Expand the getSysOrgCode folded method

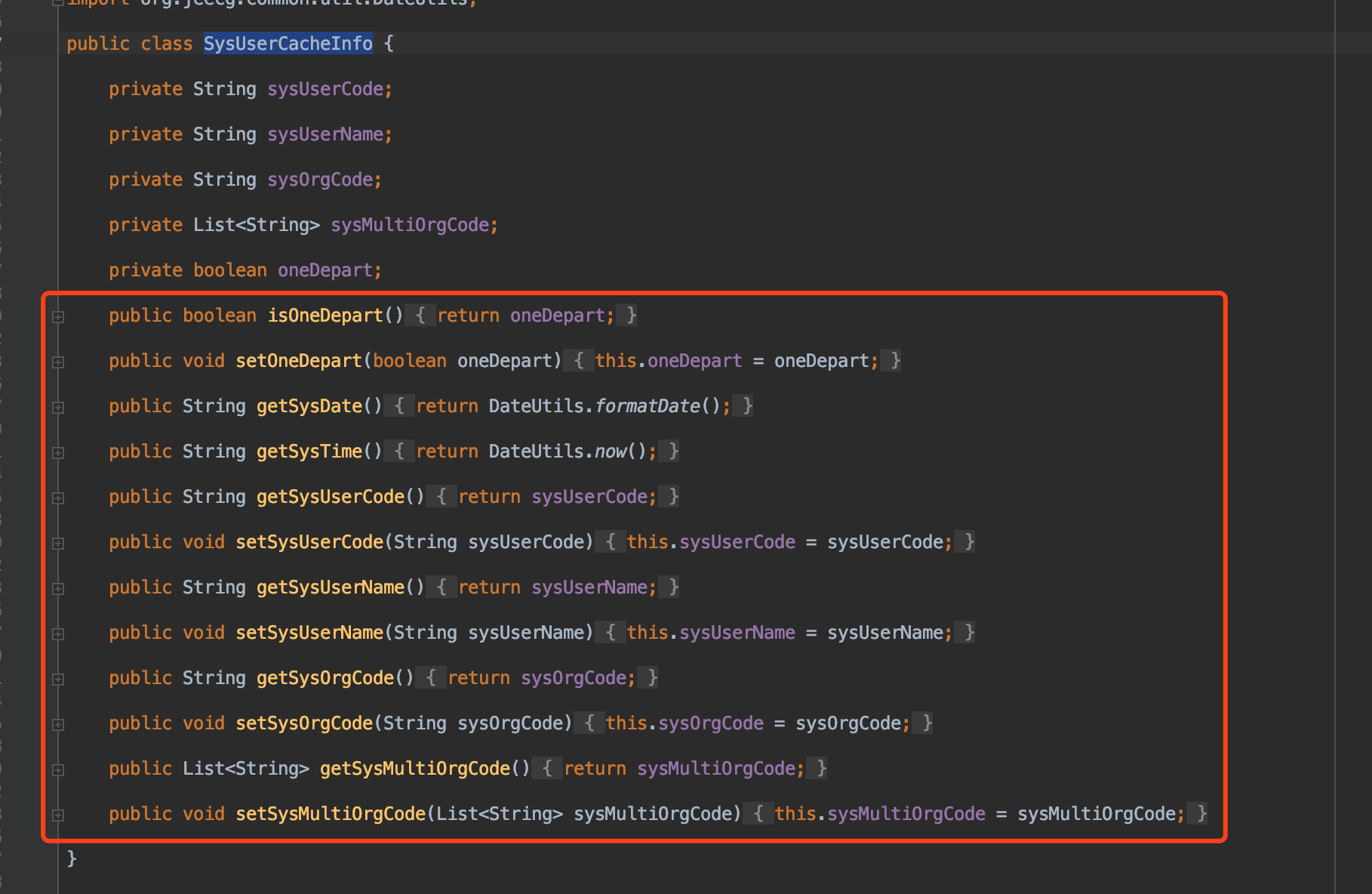pyautogui.click(x=58, y=679)
